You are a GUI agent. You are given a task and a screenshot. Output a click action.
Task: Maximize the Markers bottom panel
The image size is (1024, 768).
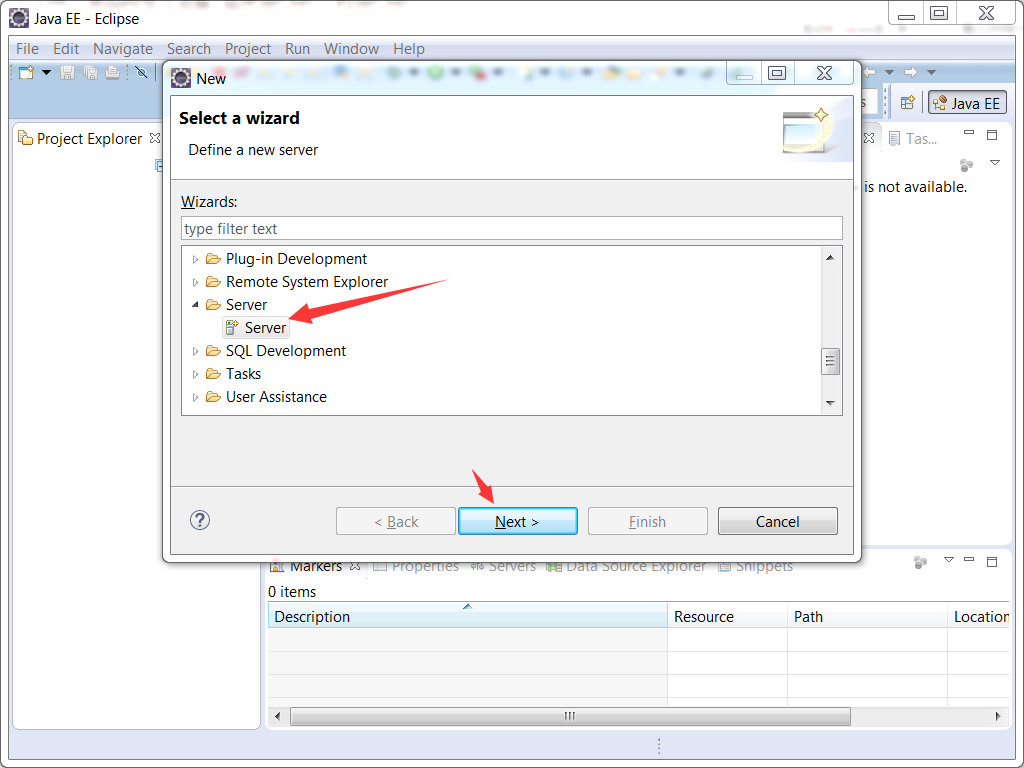(992, 561)
